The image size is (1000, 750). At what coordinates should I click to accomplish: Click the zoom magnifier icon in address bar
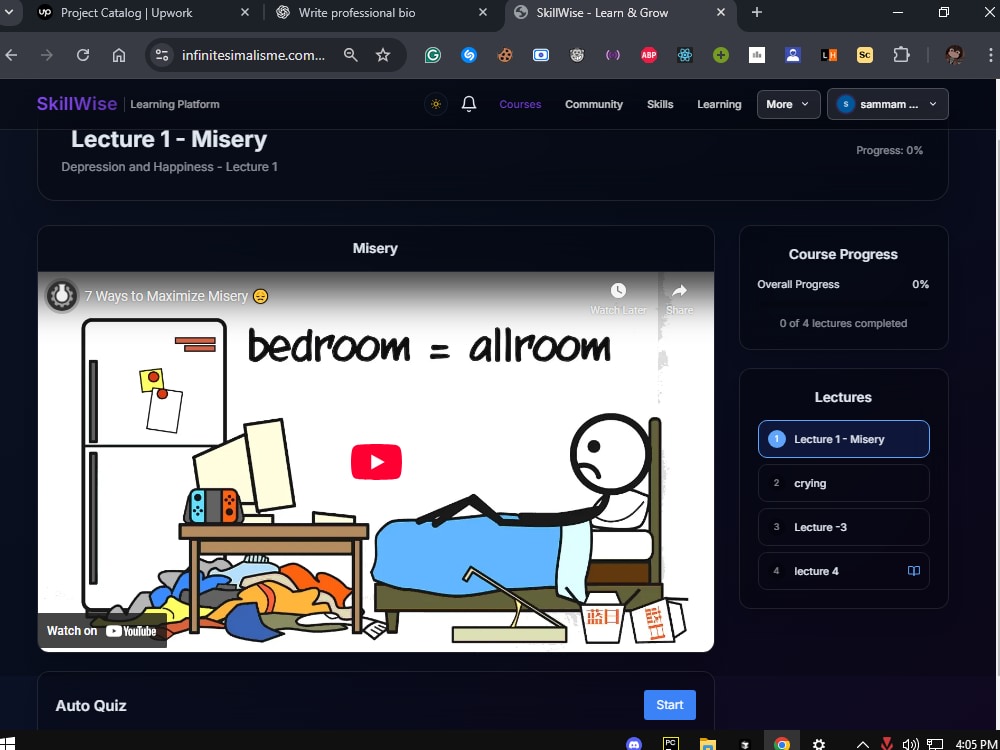pos(350,55)
